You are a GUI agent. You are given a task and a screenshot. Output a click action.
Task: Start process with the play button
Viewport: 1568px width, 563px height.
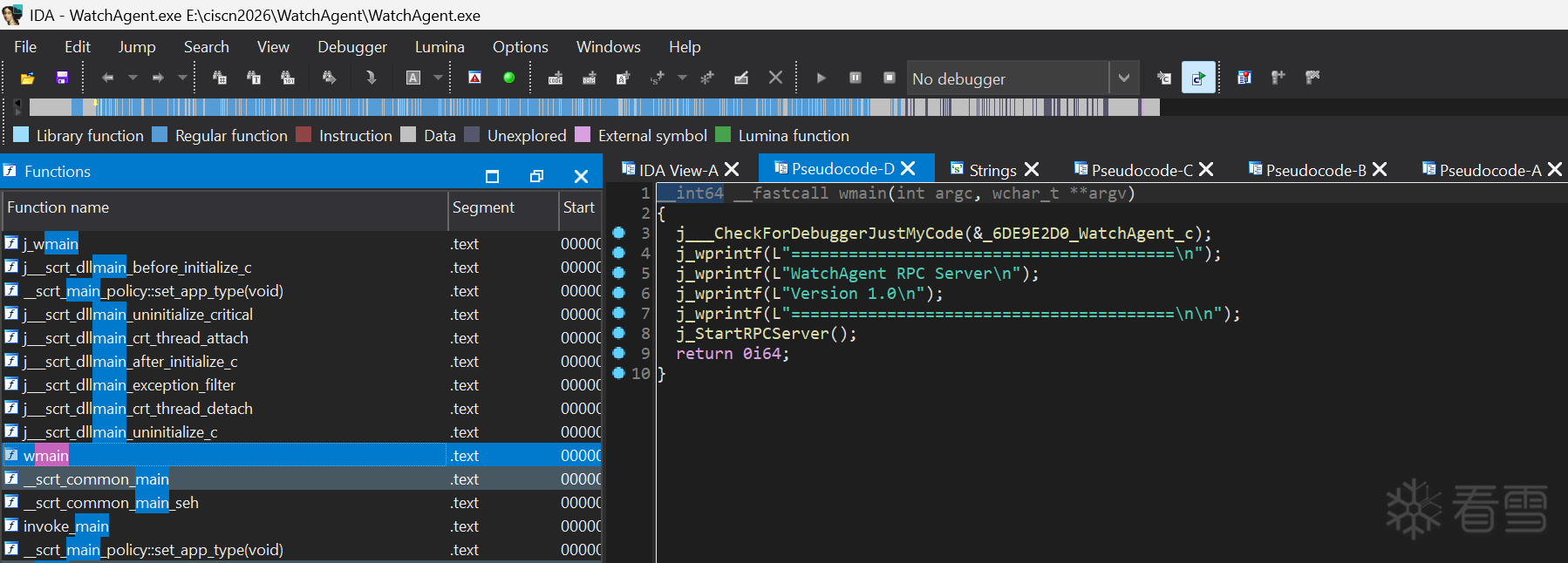pos(821,78)
